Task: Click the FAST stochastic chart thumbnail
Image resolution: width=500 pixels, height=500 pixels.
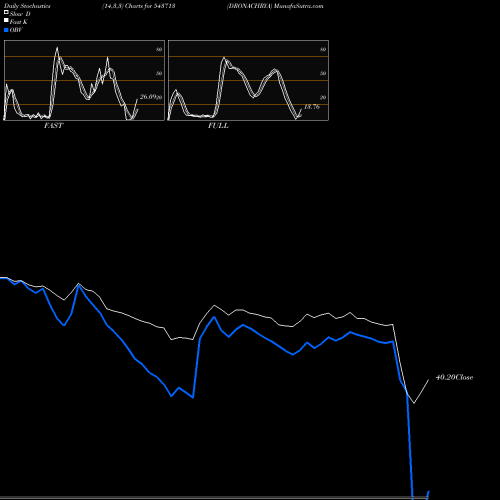Action: pyautogui.click(x=84, y=80)
